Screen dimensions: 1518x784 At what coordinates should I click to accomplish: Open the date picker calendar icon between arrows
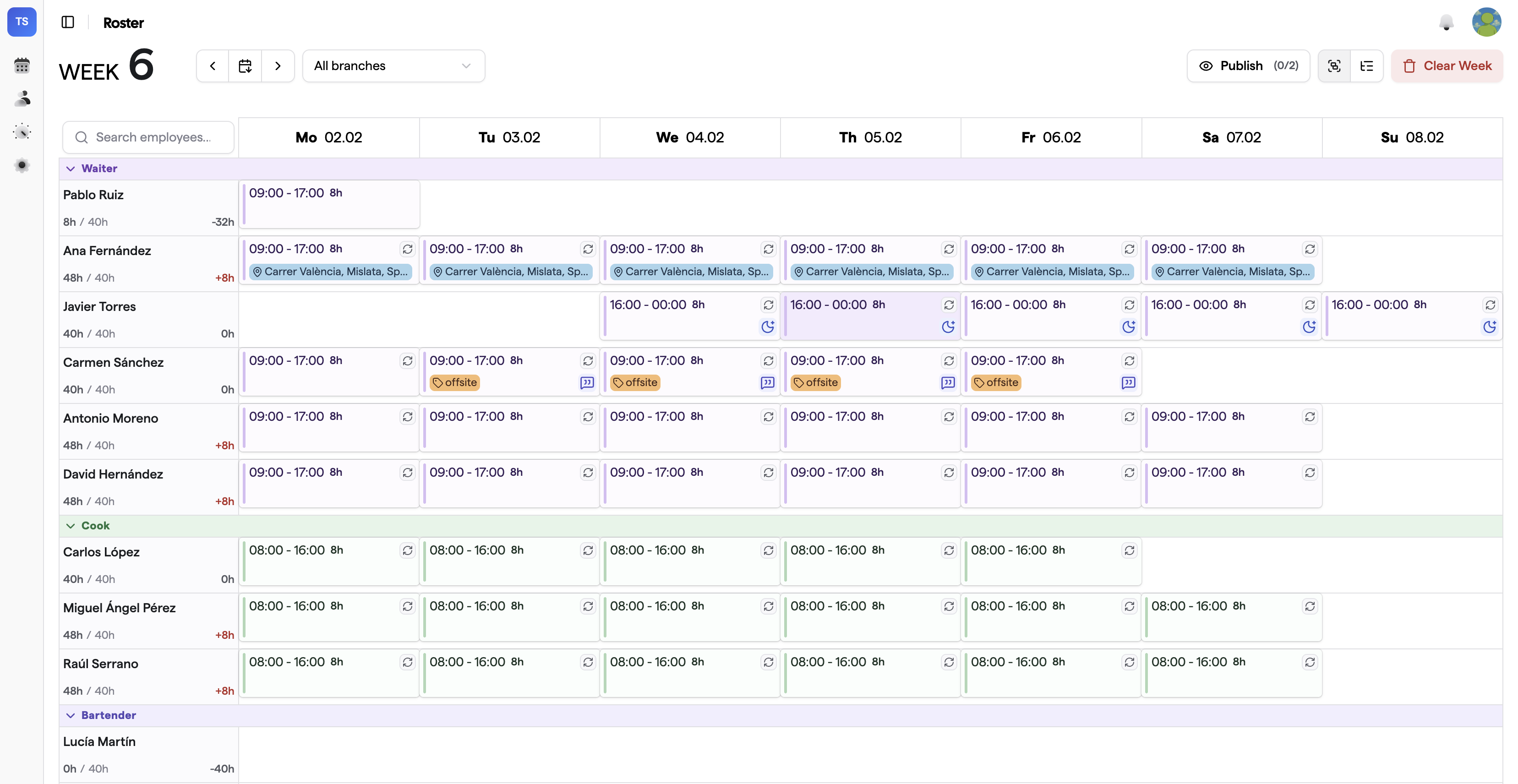click(x=245, y=65)
